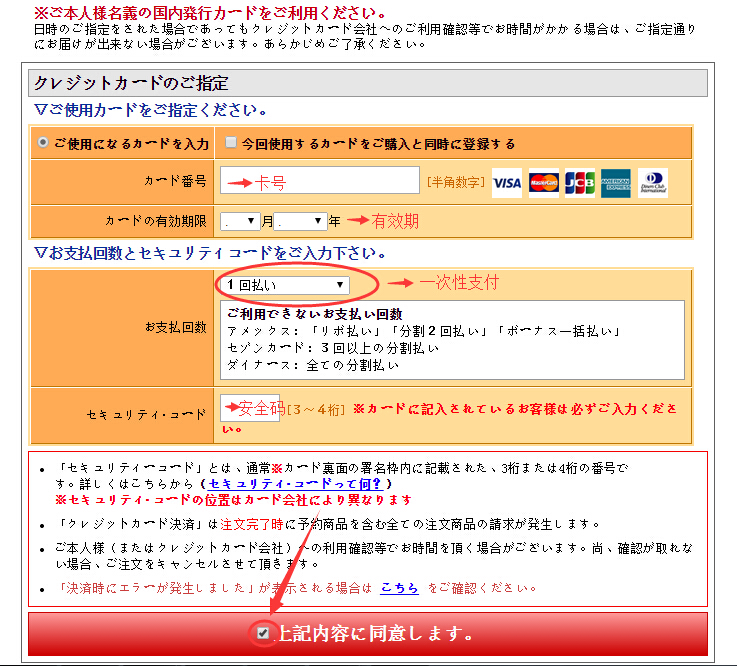The width and height of the screenshot is (737, 666).
Task: Click the セキュリティ・コード input box
Action: point(250,408)
